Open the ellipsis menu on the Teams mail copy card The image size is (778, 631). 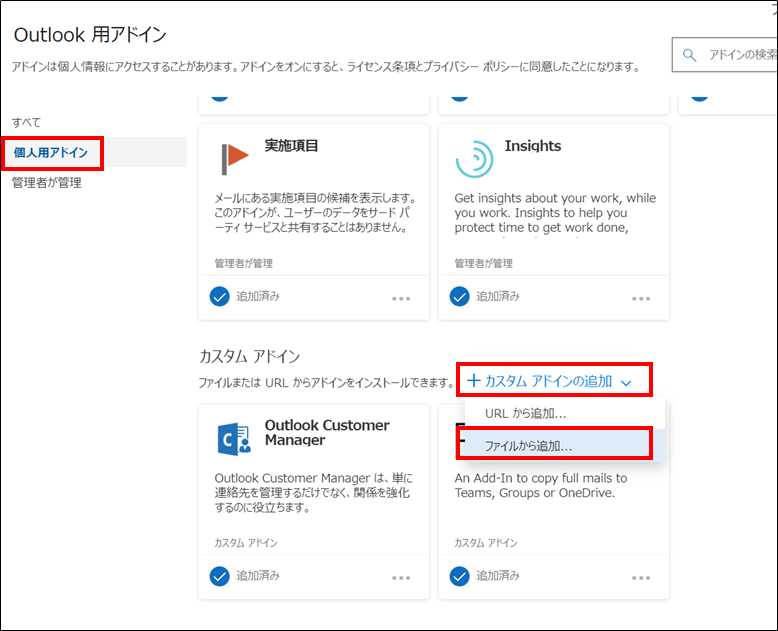coord(641,578)
